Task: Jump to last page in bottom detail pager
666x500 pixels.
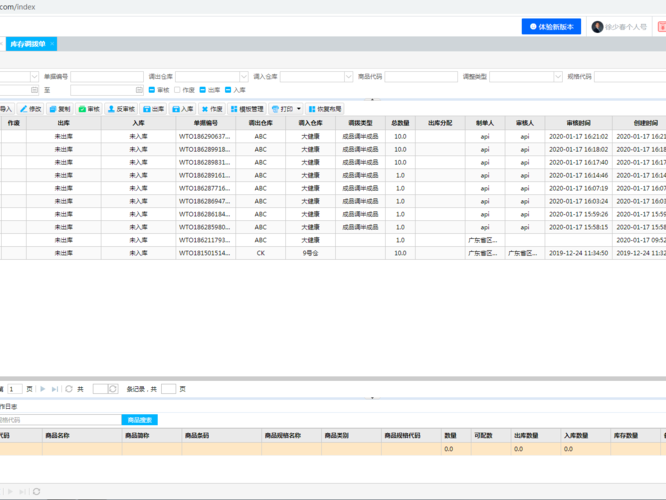Action: (23, 492)
